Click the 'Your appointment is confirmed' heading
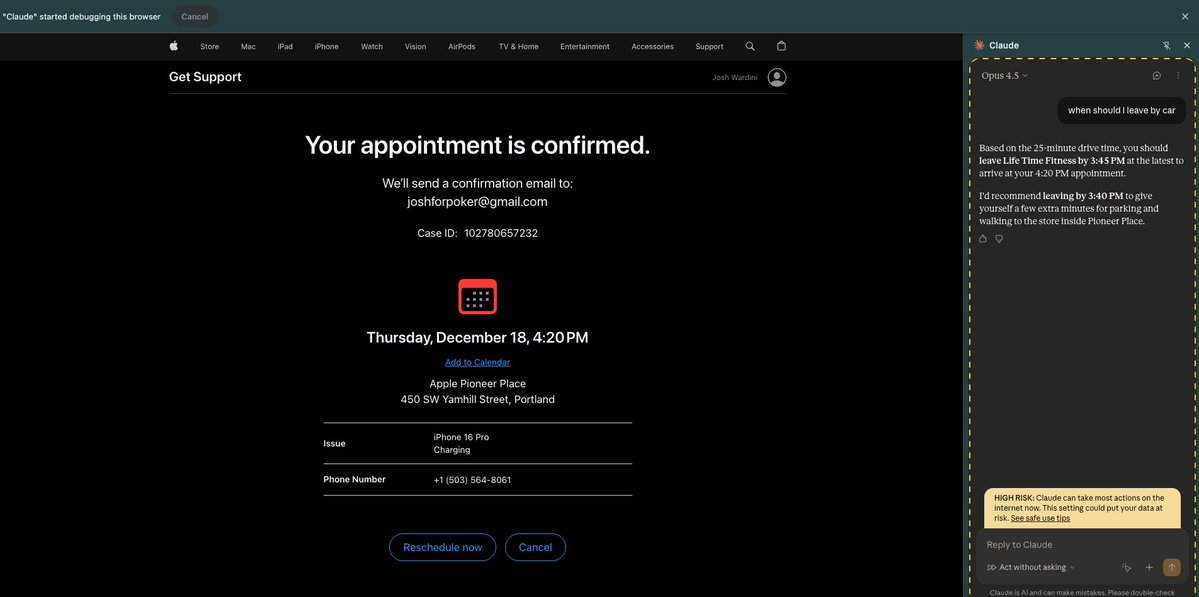Image resolution: width=1199 pixels, height=597 pixels. (x=478, y=144)
